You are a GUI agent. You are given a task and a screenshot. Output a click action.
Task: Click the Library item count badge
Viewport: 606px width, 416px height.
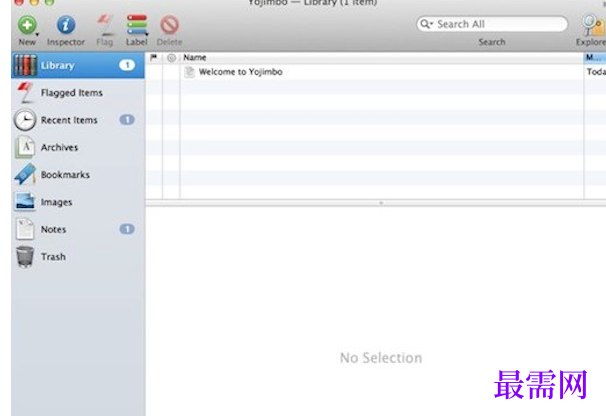pos(127,65)
